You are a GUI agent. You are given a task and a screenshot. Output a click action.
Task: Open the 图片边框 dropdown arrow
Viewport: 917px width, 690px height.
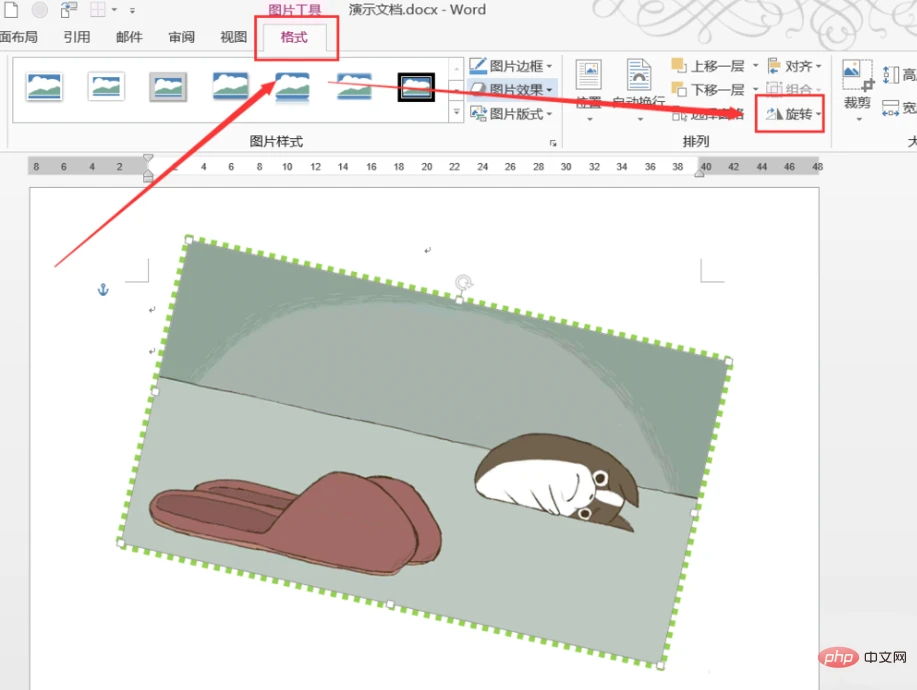tap(549, 66)
